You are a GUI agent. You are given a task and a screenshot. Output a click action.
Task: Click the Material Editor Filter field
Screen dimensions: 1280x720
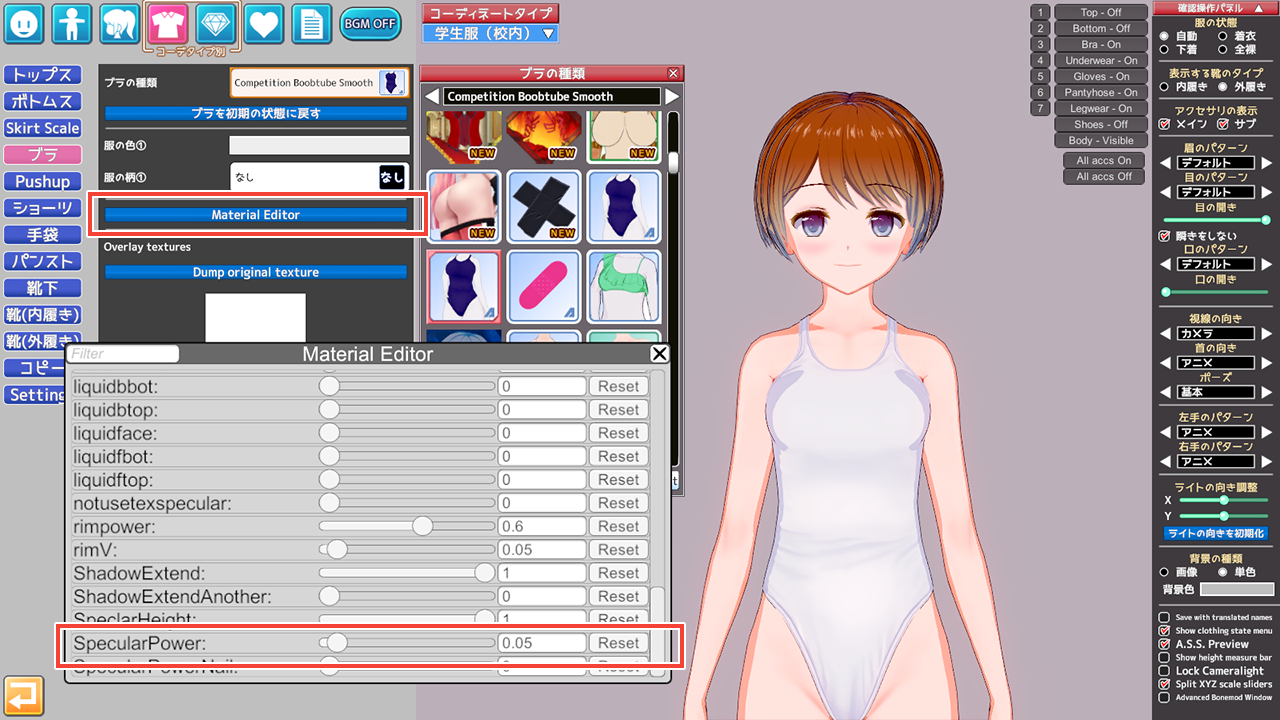coord(124,354)
